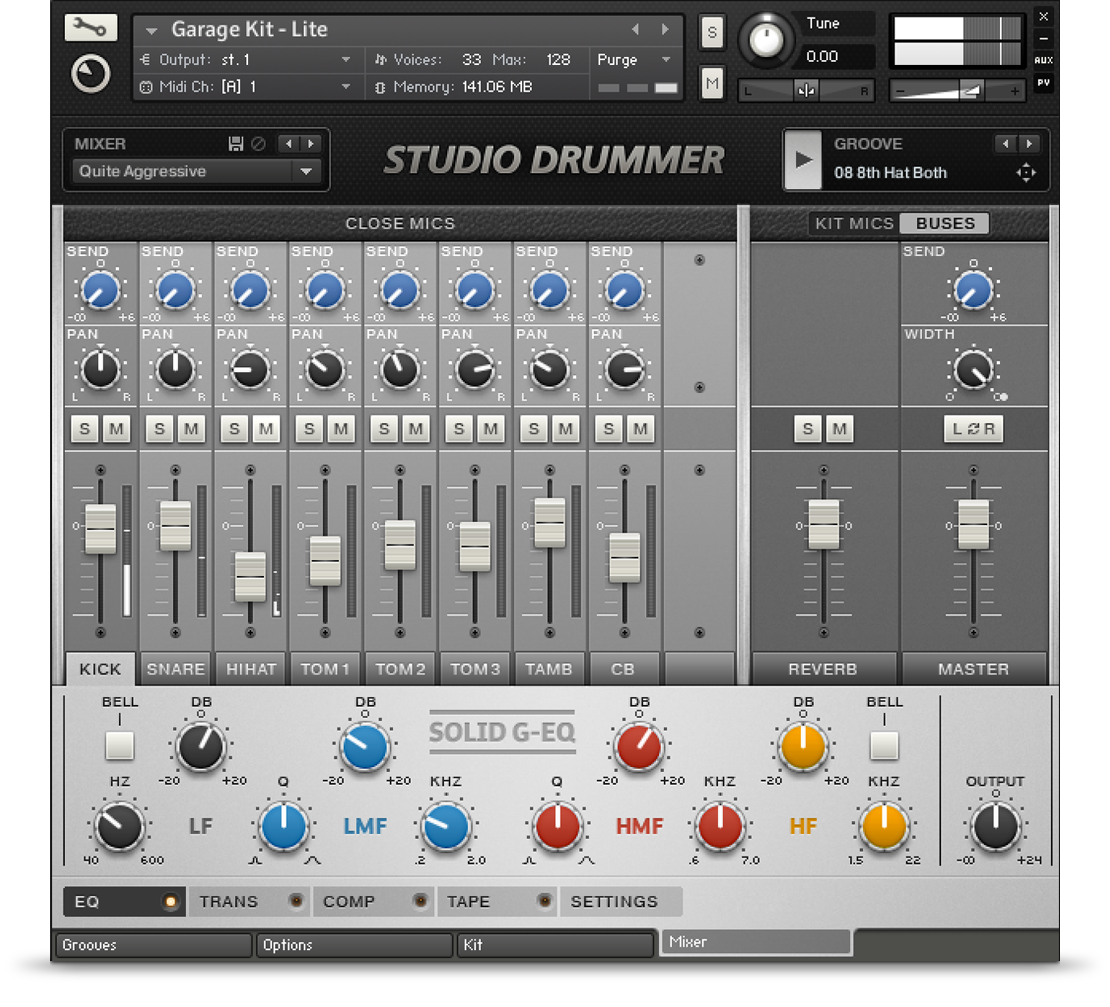
Task: Open the Options page tab
Action: (x=354, y=945)
